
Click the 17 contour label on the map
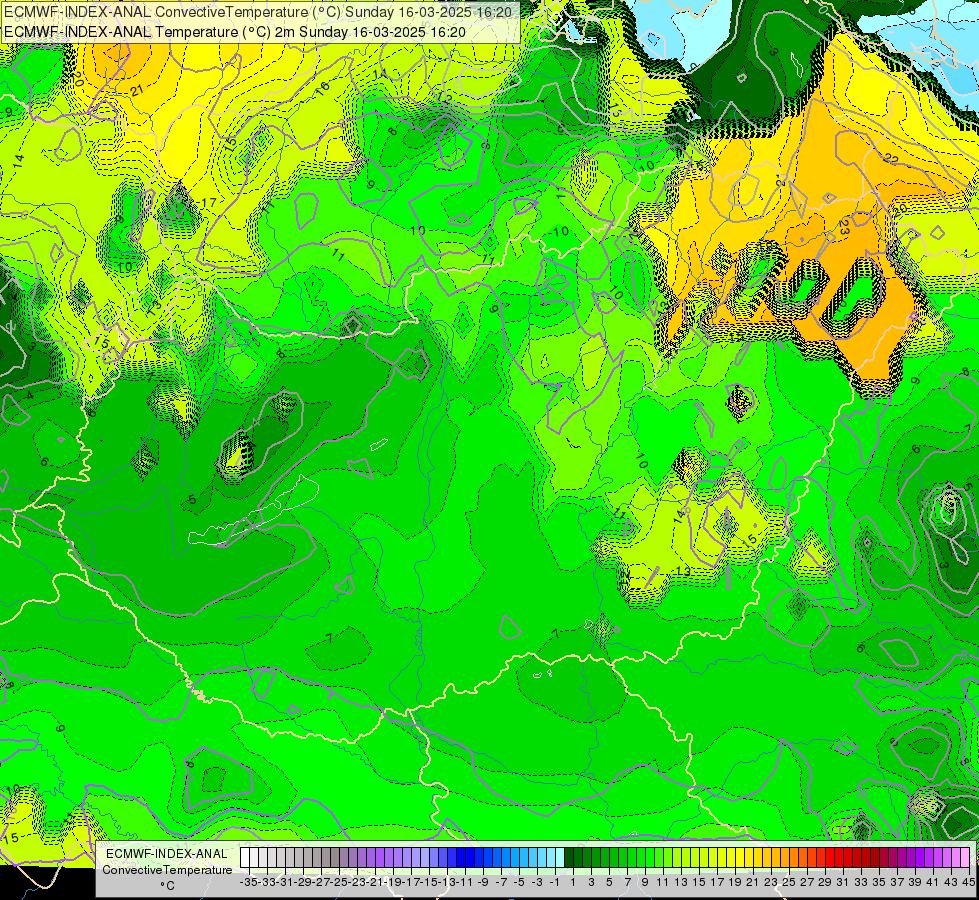209,202
